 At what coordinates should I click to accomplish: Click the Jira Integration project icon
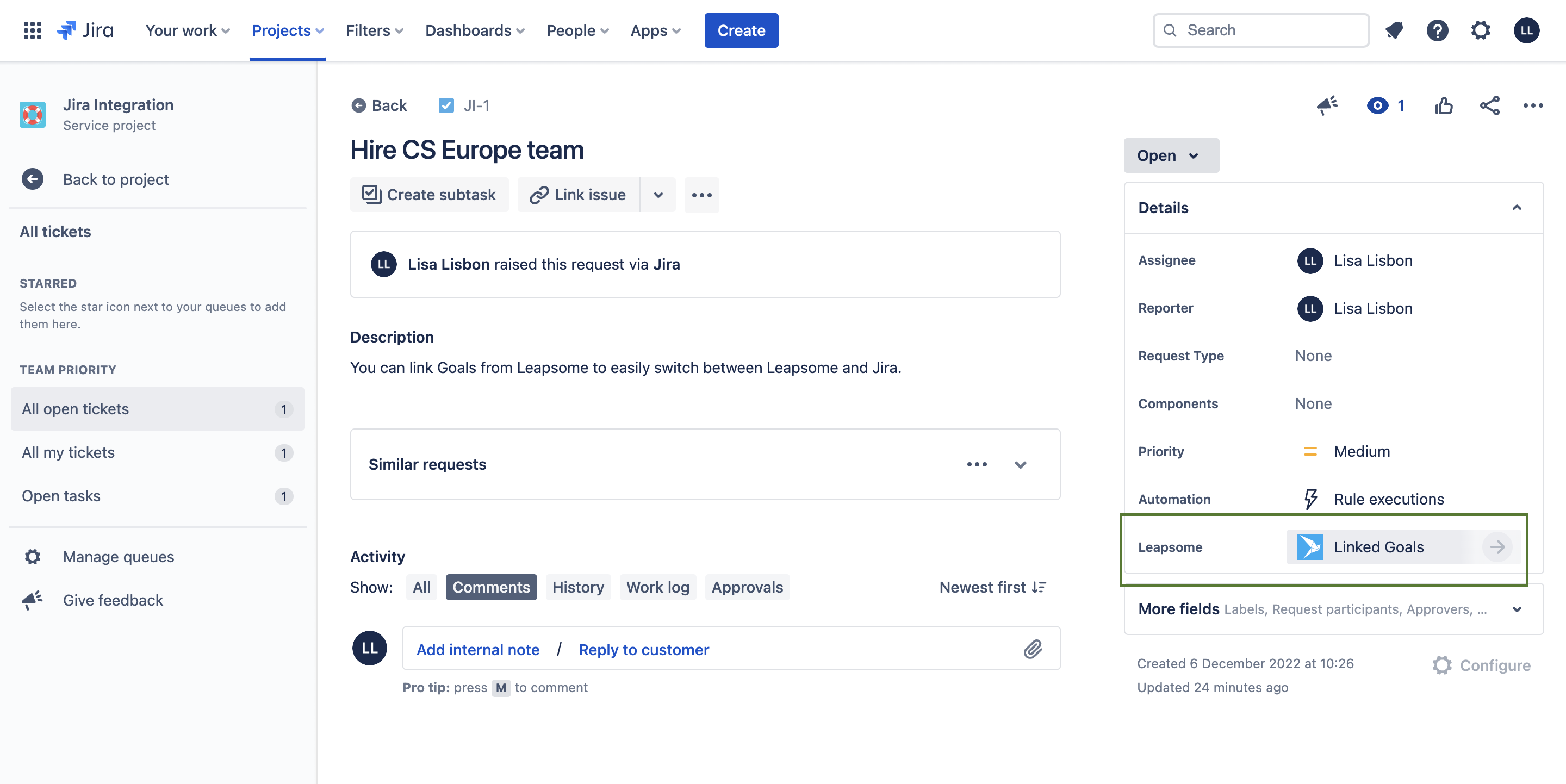(x=32, y=114)
